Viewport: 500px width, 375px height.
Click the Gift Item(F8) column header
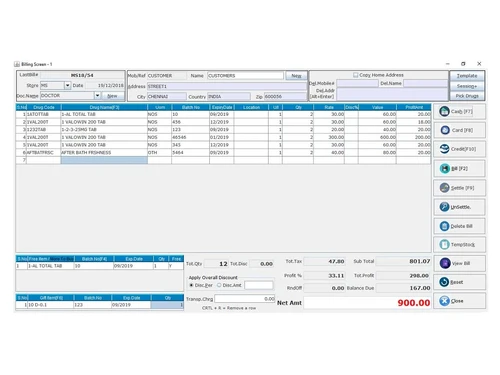coord(51,298)
